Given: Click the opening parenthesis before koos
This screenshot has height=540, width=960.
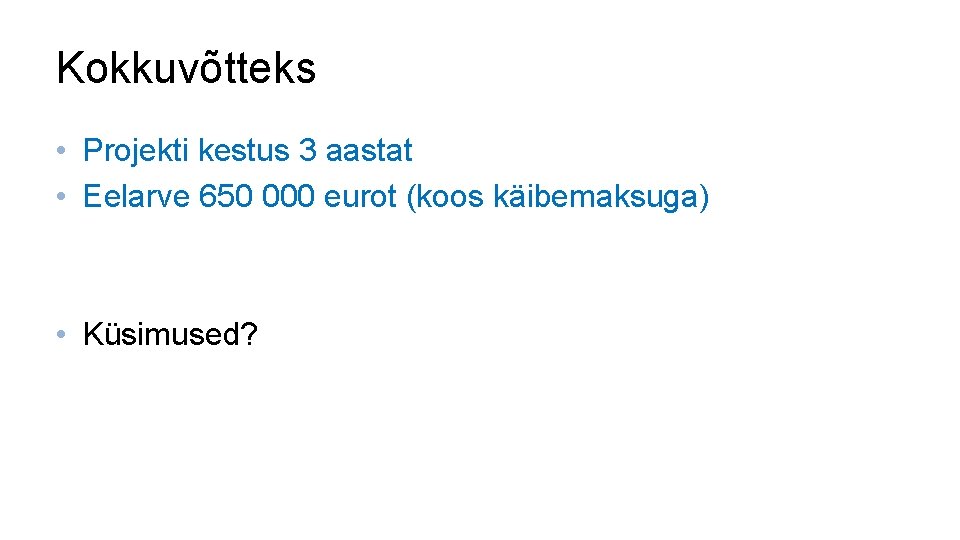Looking at the screenshot, I should tap(411, 198).
